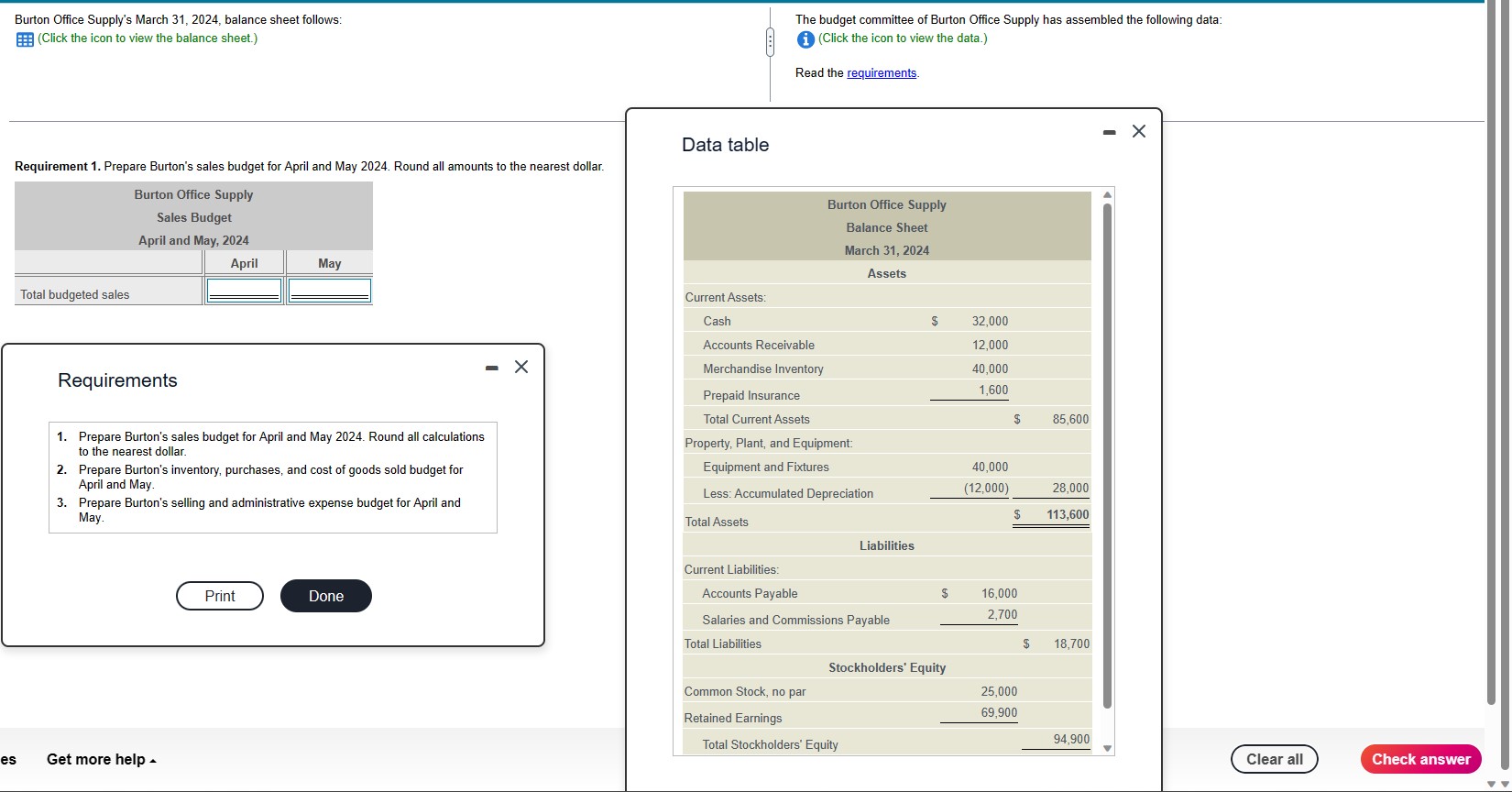
Task: Select Total Stockholders' Equity label
Action: (771, 744)
